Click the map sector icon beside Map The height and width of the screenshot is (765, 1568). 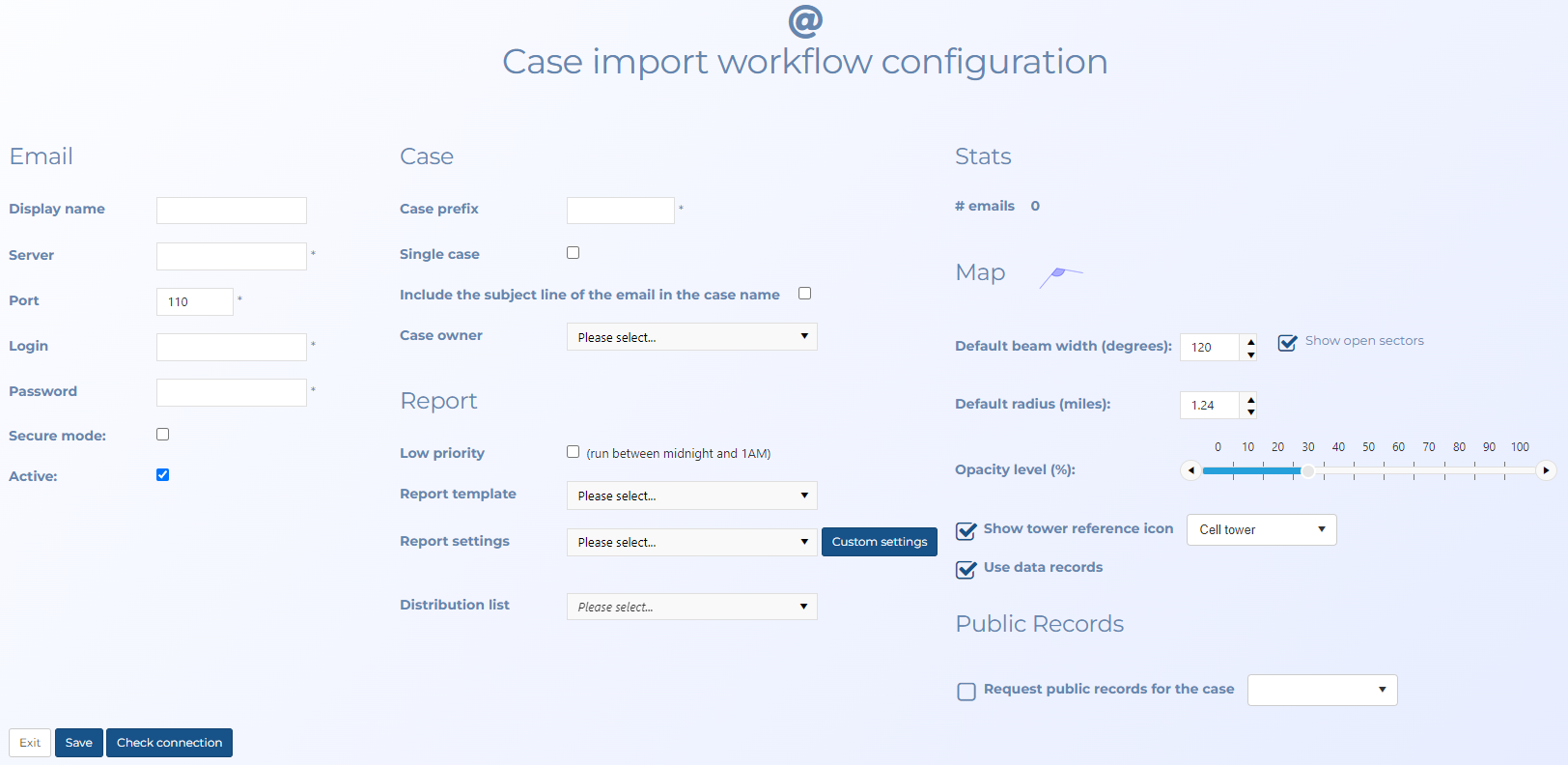(1060, 275)
